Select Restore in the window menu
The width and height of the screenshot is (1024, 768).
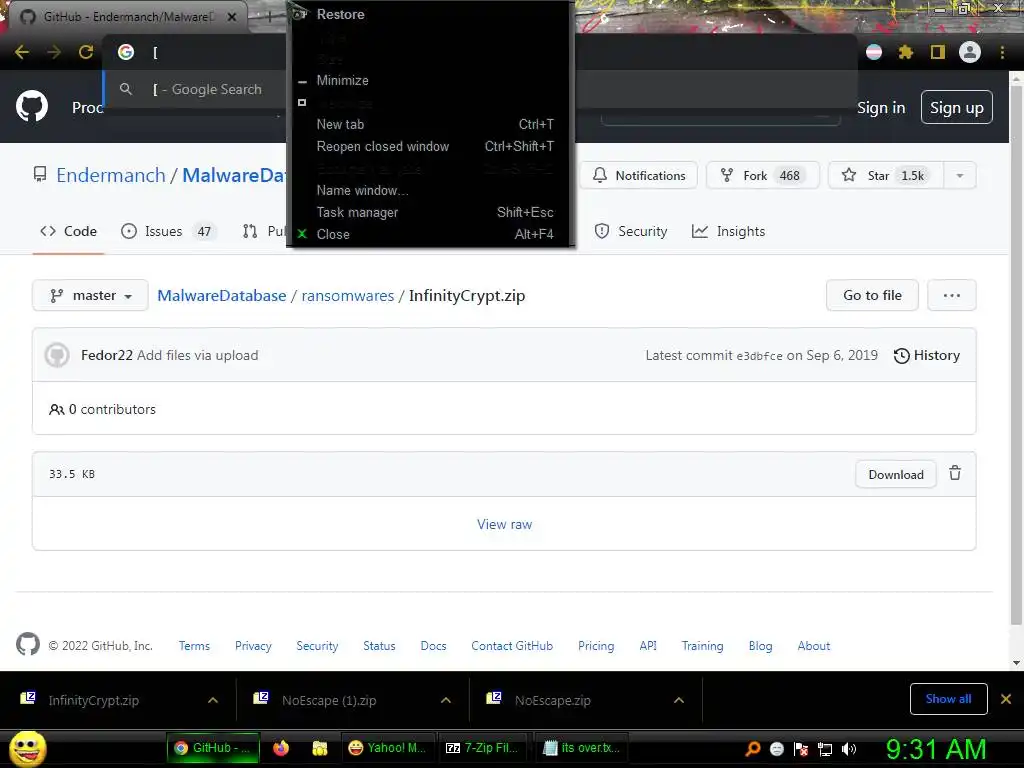pos(431,14)
